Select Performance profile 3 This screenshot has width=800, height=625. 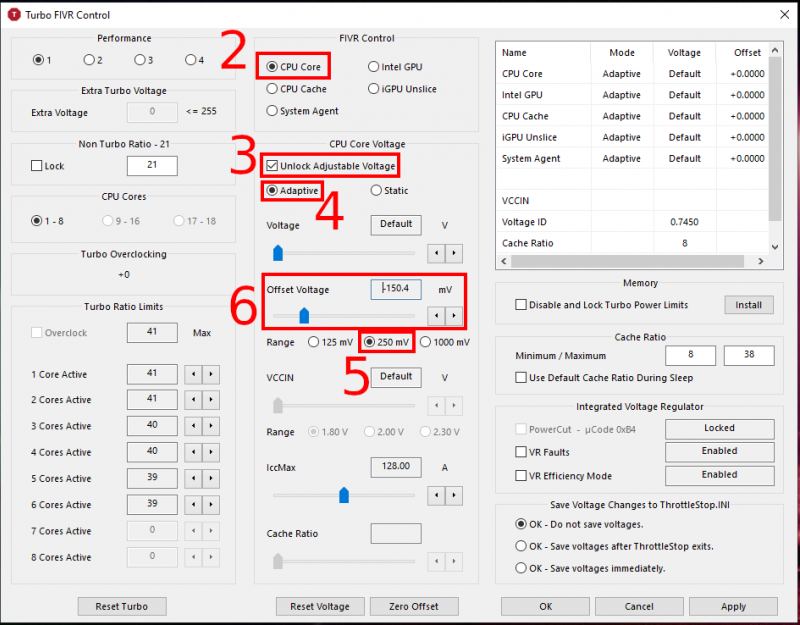tap(144, 60)
